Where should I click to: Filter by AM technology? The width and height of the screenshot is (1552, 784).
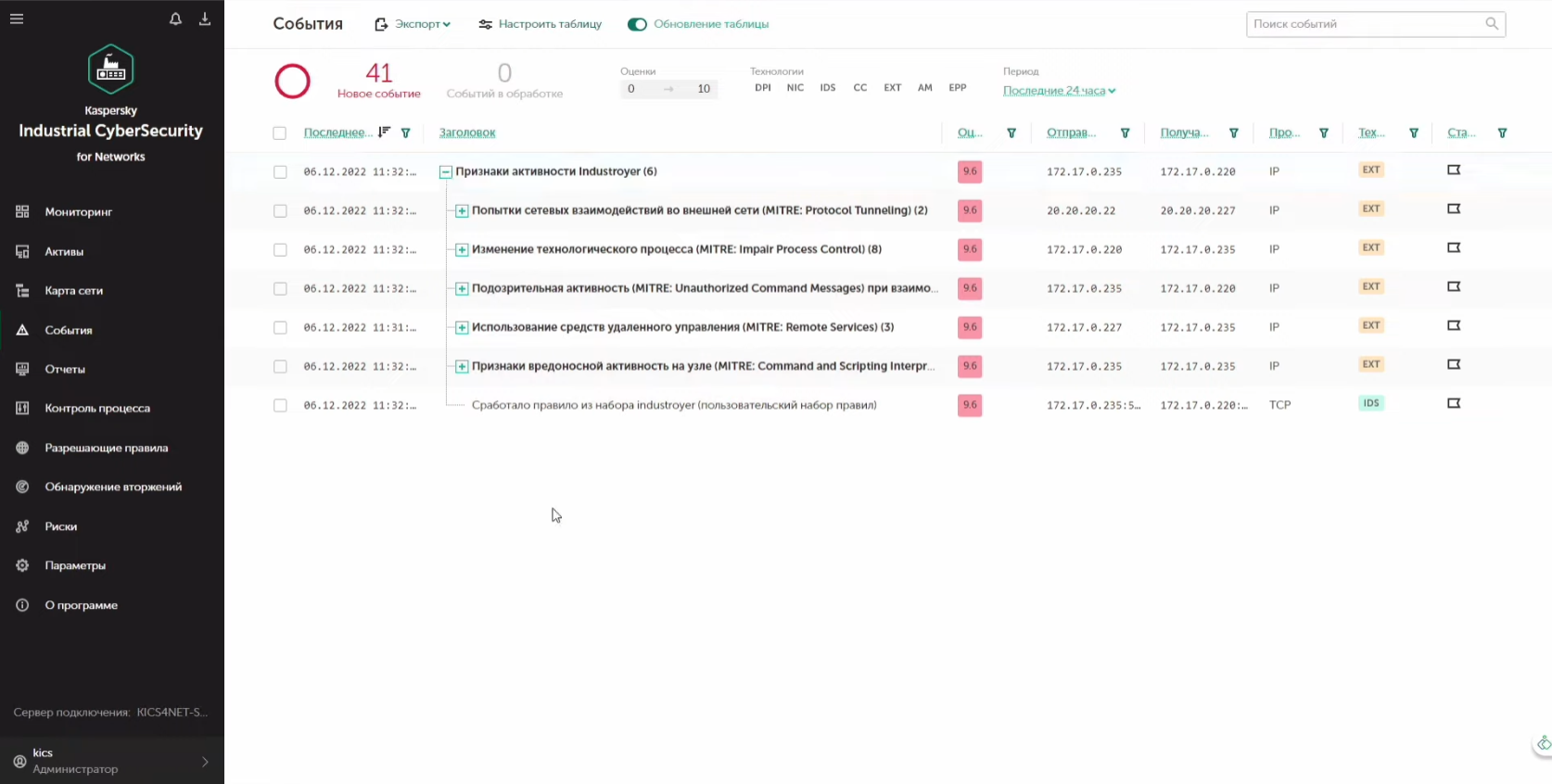click(x=925, y=88)
